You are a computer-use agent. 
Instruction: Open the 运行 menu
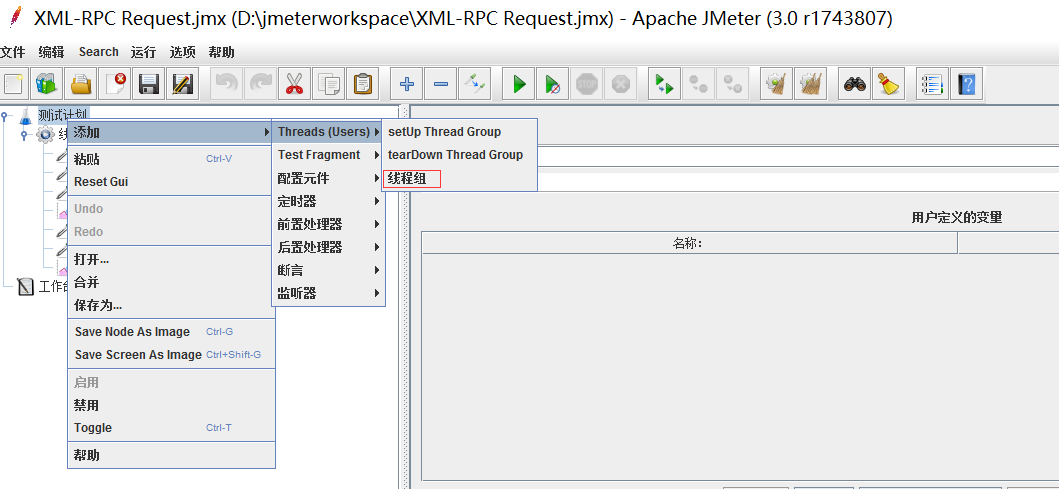143,52
